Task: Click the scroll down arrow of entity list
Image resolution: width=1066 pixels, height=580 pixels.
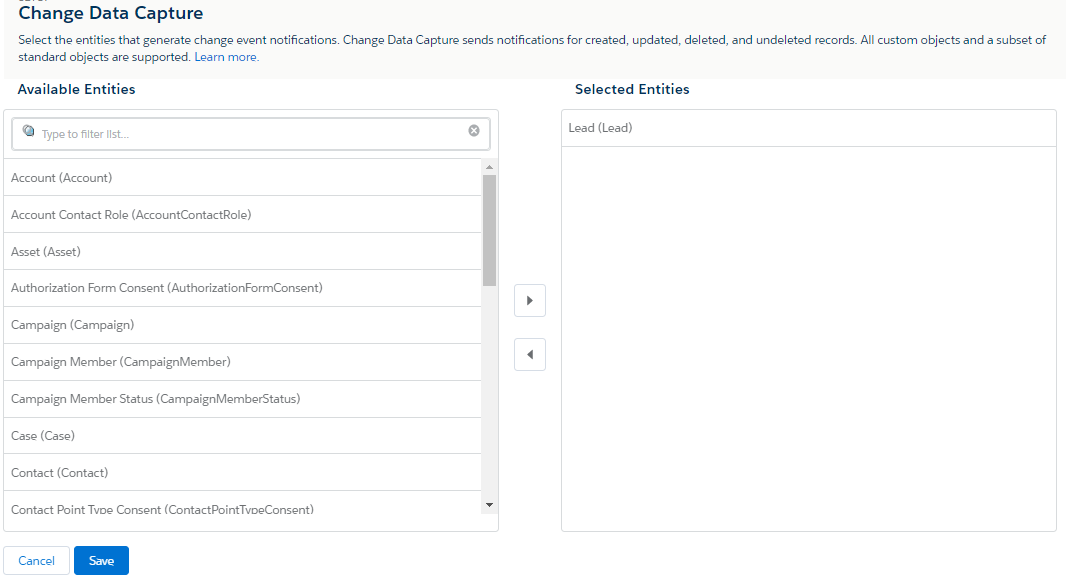Action: [x=489, y=505]
